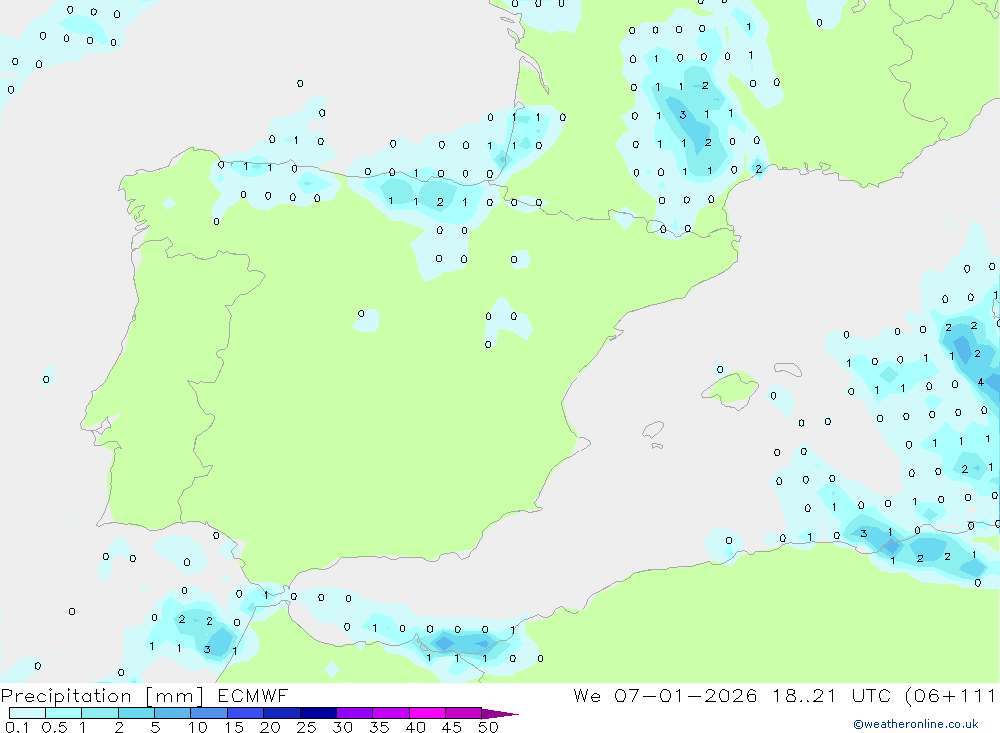The image size is (1000, 733).
Task: Click the "35" legend scale label
Action: tap(379, 727)
